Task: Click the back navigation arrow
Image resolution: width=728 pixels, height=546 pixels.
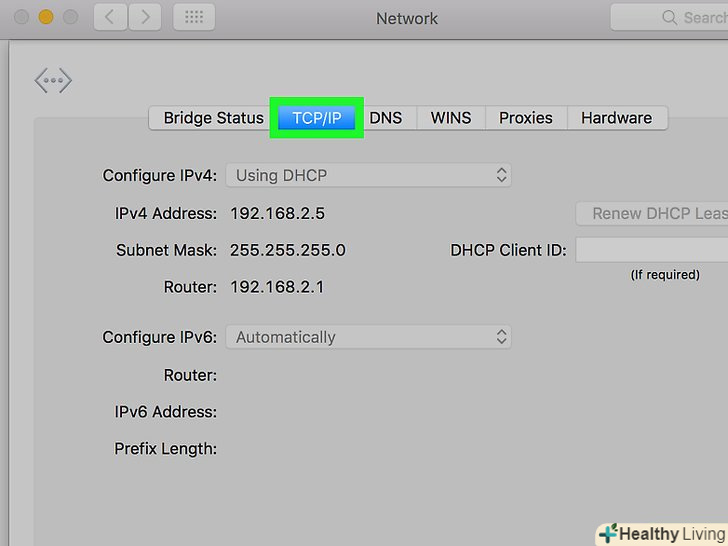Action: click(111, 18)
